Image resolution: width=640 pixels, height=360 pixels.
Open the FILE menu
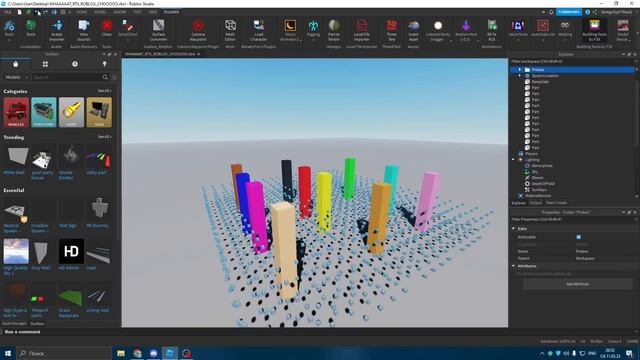7,12
